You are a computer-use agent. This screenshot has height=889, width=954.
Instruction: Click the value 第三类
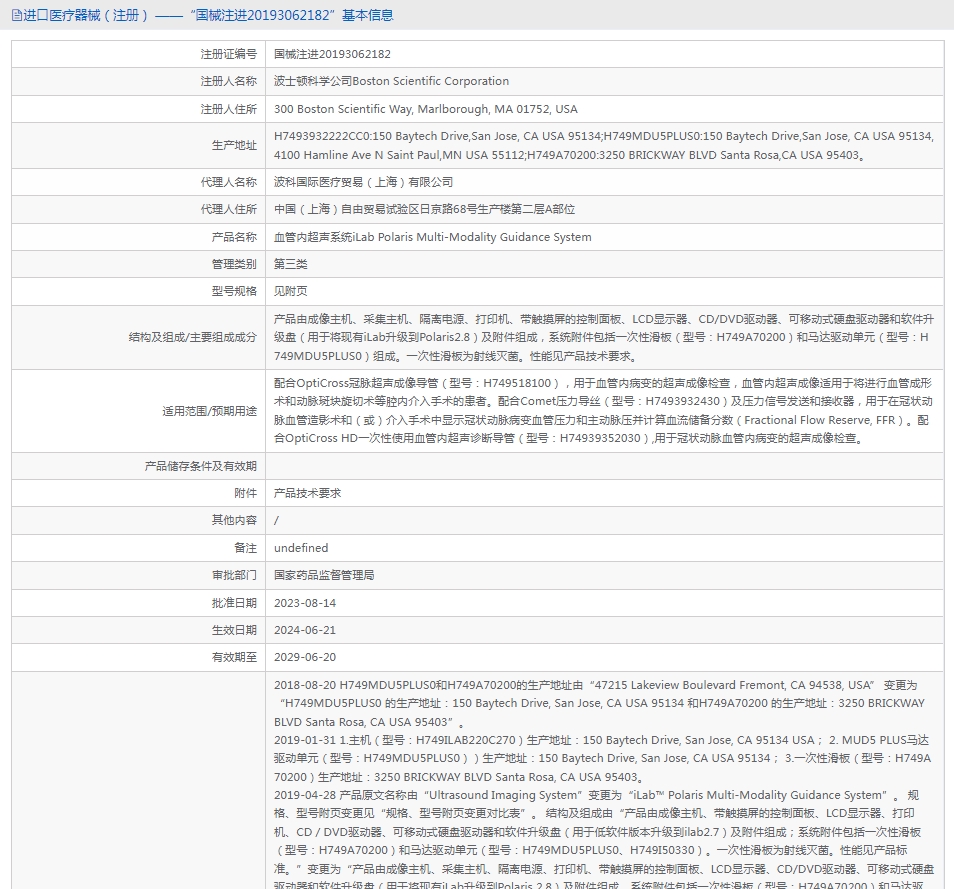click(291, 265)
